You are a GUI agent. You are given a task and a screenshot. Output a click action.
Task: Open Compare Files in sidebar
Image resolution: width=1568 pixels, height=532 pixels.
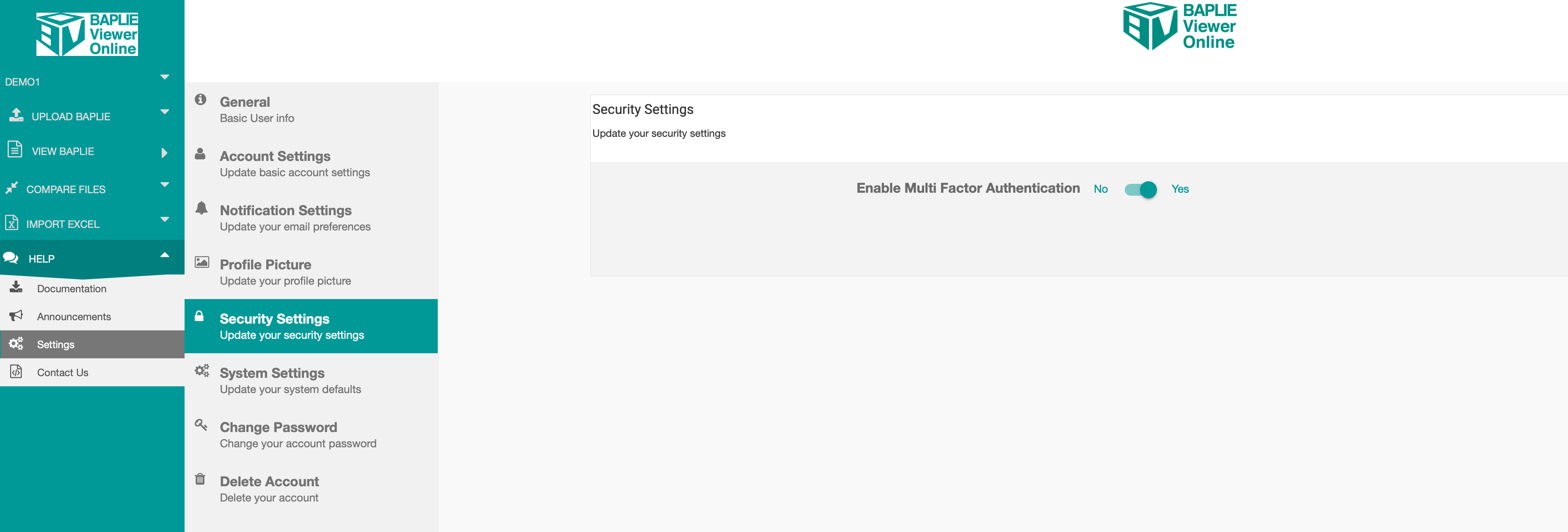(x=66, y=189)
